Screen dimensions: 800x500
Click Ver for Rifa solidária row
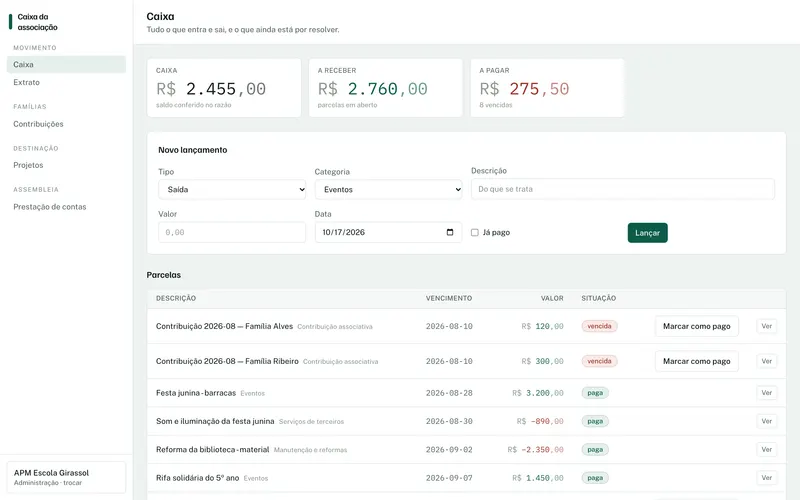coord(766,478)
